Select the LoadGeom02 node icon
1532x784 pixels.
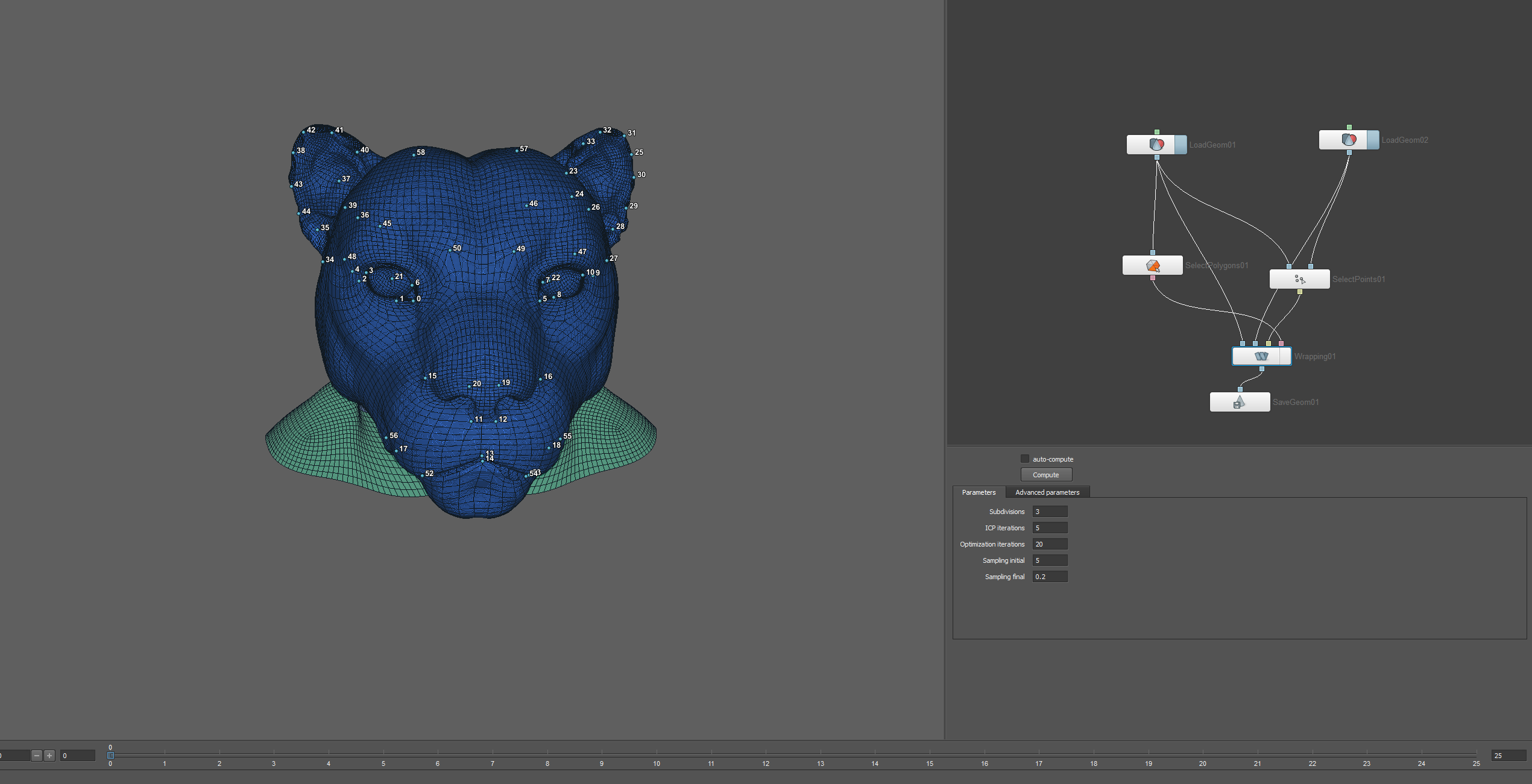click(x=1349, y=140)
